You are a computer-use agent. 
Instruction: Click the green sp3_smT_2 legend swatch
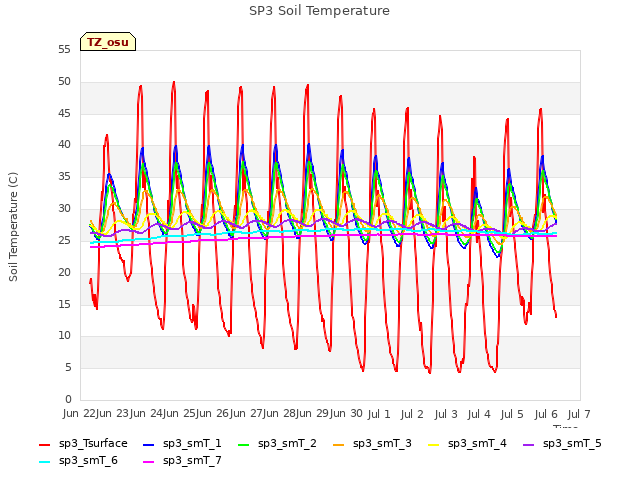244,444
